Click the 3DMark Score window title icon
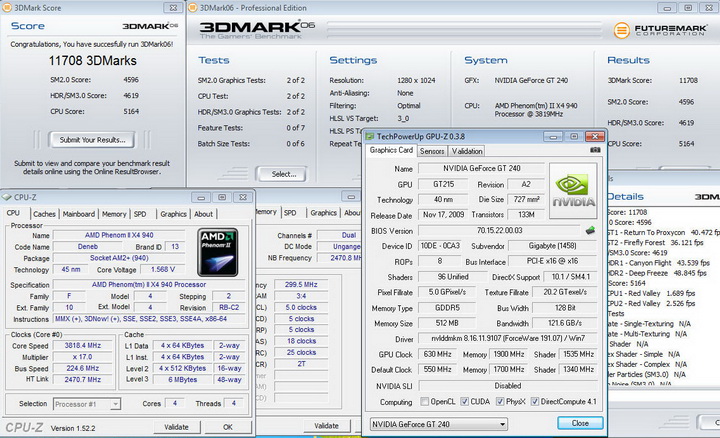 pos(6,8)
